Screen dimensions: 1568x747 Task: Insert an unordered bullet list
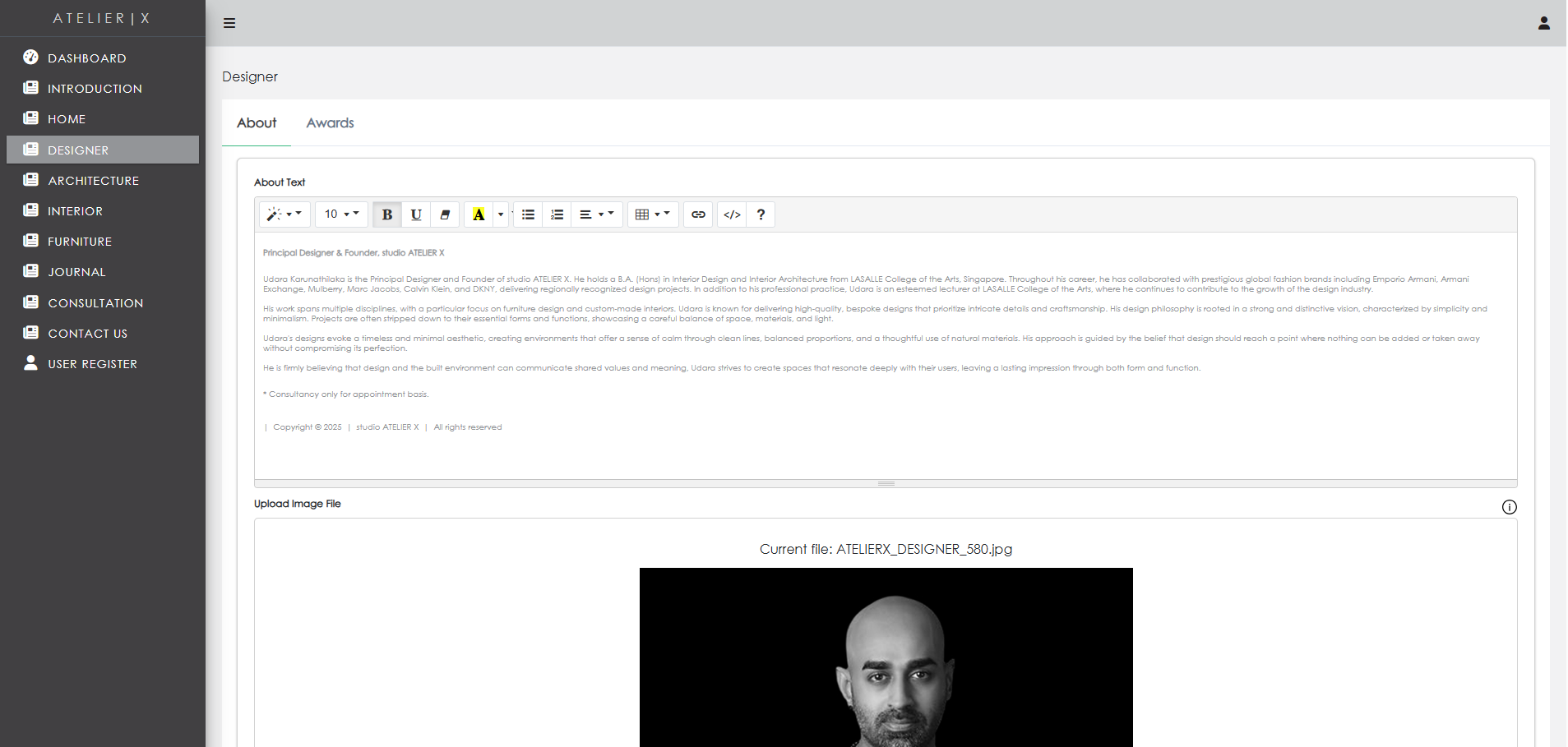coord(528,214)
